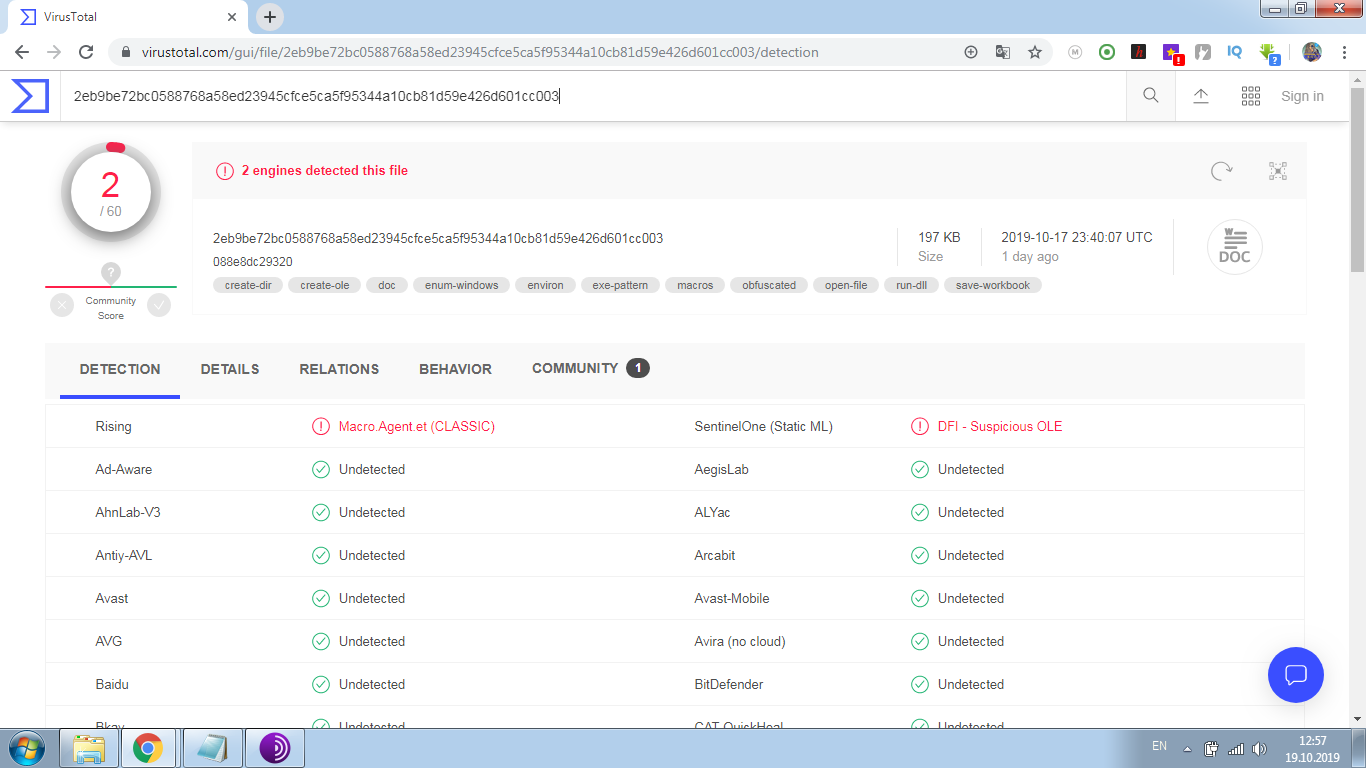Click the Ad-Aware undetected check icon
Image resolution: width=1366 pixels, height=768 pixels.
321,469
